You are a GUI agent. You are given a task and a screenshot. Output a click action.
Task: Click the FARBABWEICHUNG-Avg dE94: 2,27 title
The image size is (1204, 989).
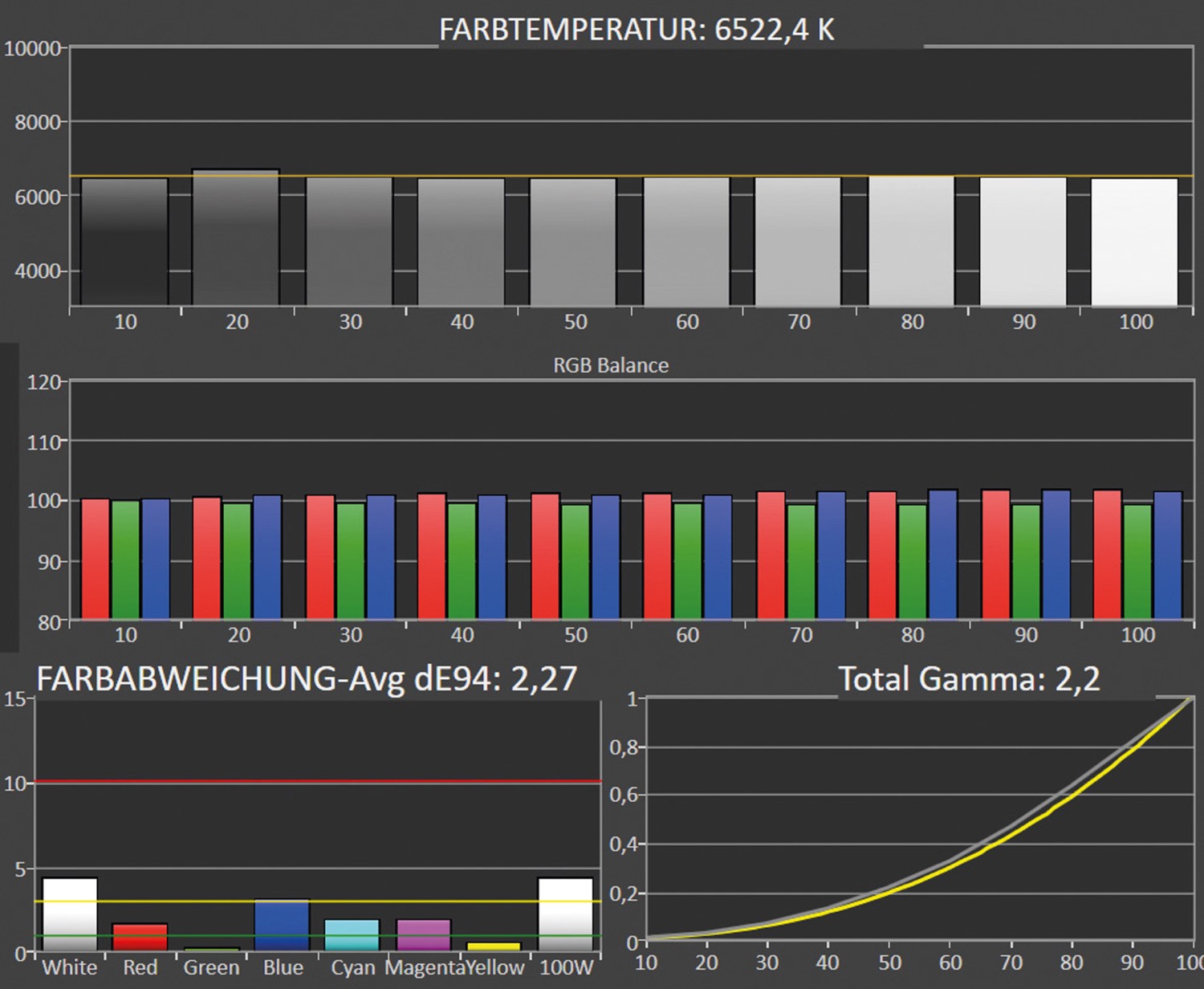(x=307, y=679)
